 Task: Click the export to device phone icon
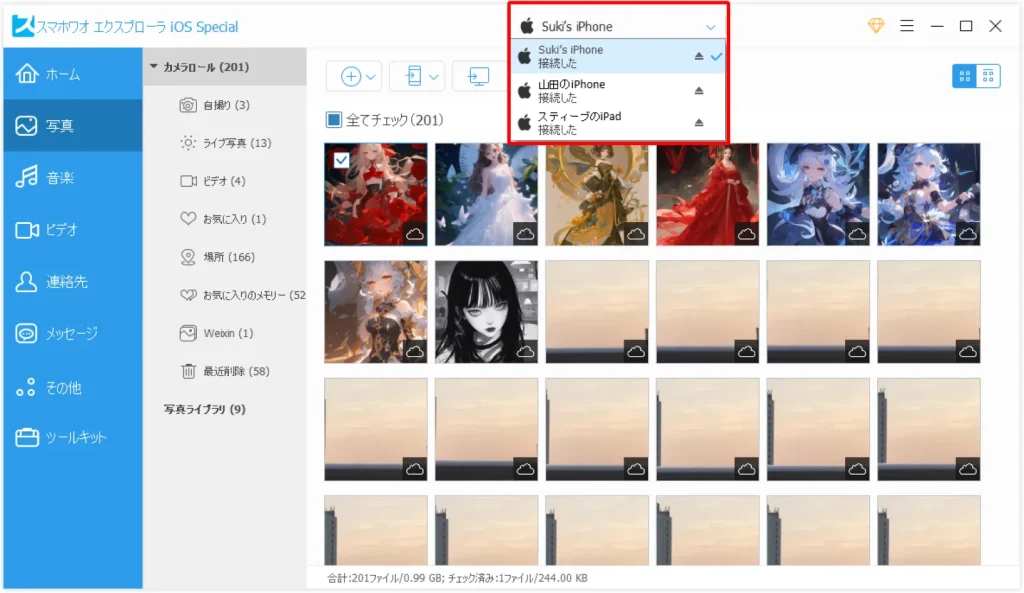coord(410,76)
